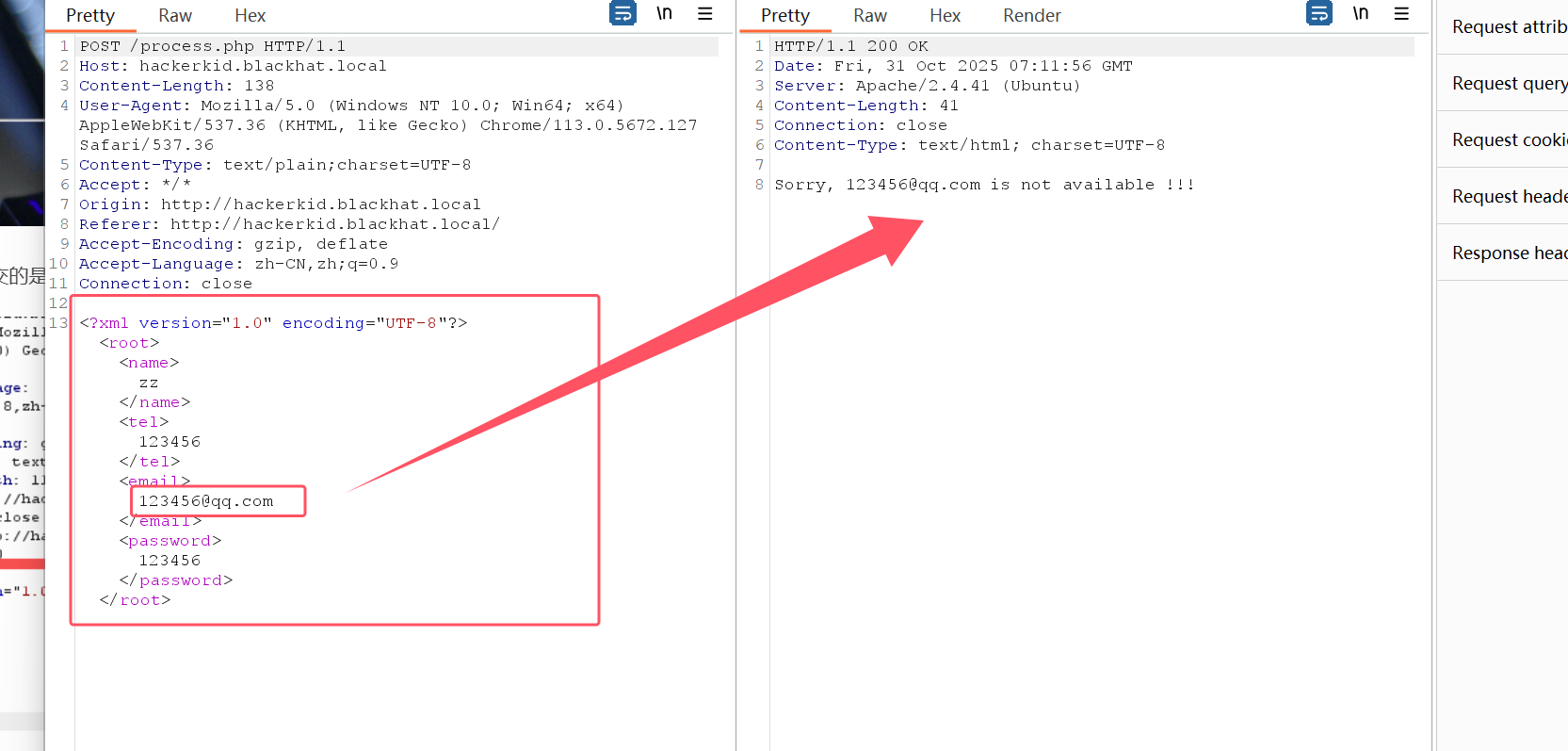Expand the Request cookies section
The height and width of the screenshot is (751, 1568).
coord(1508,140)
